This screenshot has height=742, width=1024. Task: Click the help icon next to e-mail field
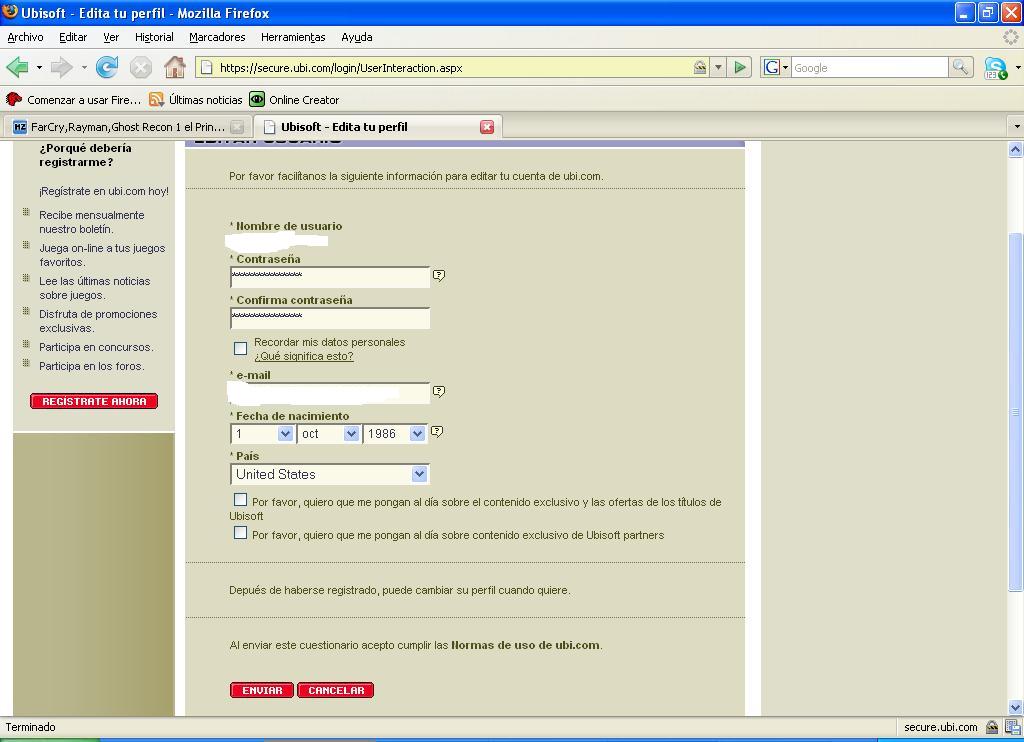pyautogui.click(x=439, y=391)
